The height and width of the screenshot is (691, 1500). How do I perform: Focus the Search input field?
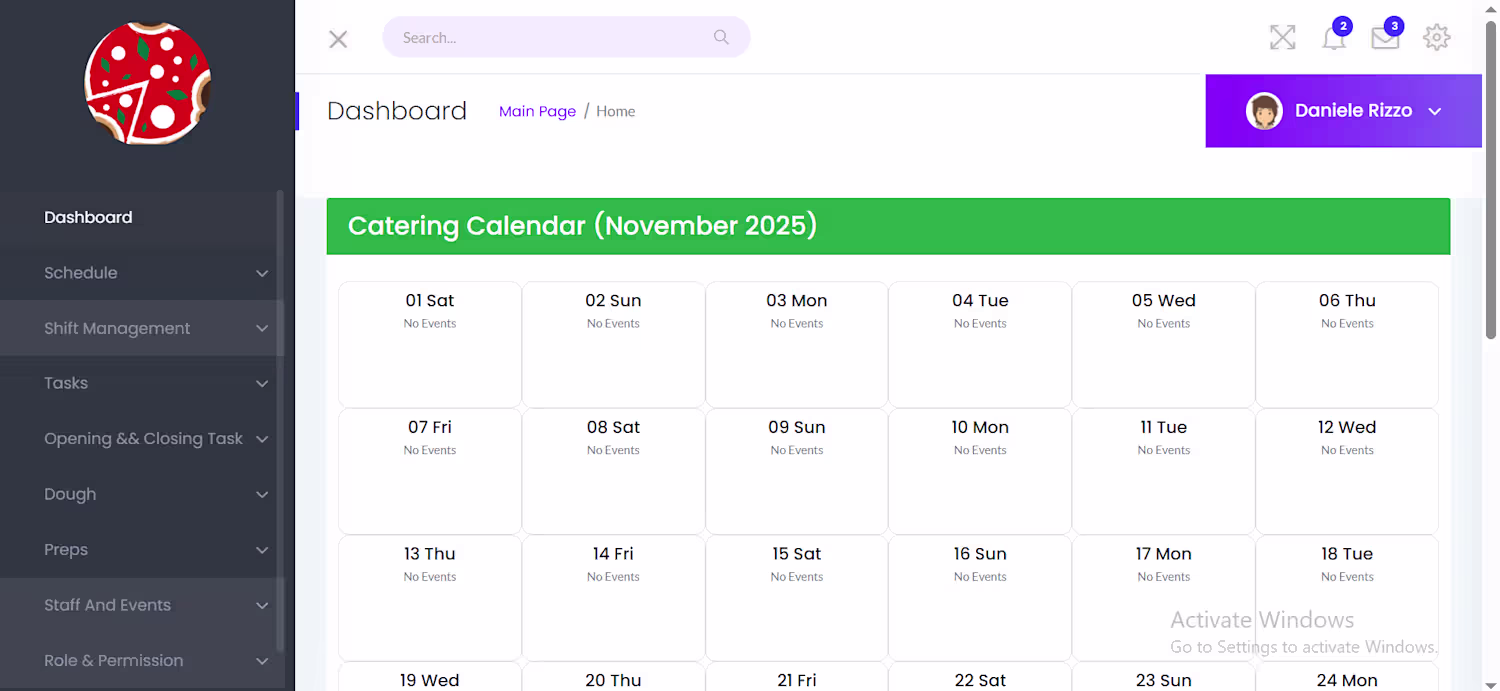550,37
